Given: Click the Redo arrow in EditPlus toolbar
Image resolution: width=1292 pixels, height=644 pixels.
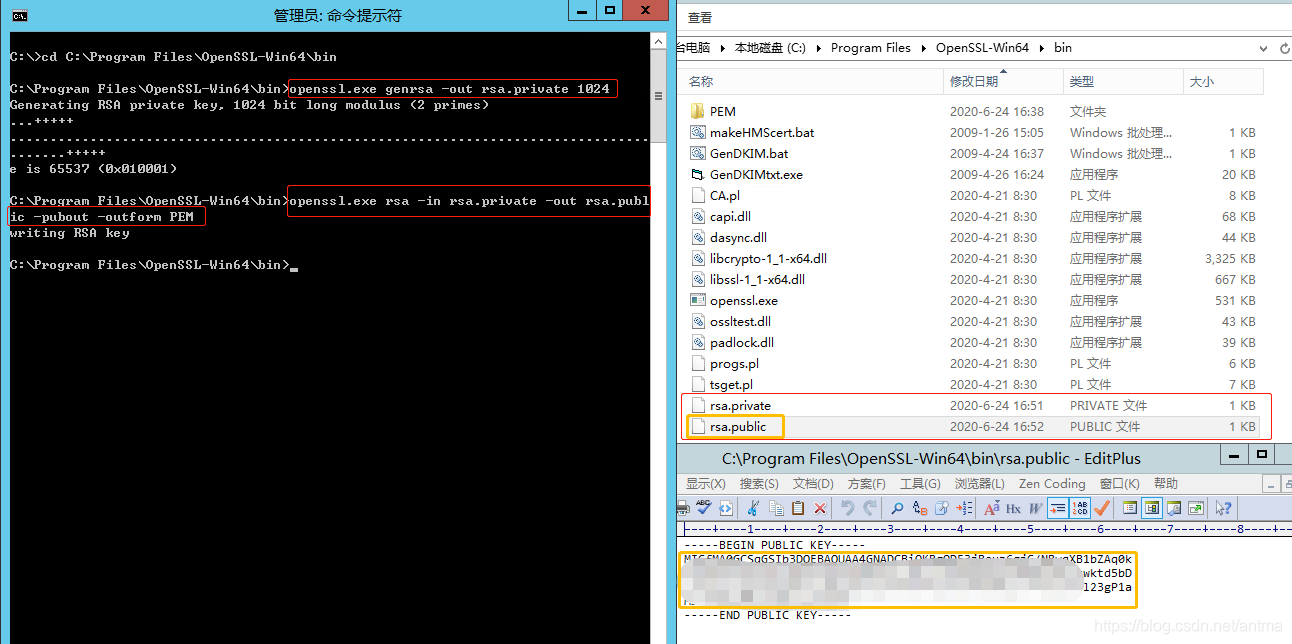Looking at the screenshot, I should click(x=870, y=508).
